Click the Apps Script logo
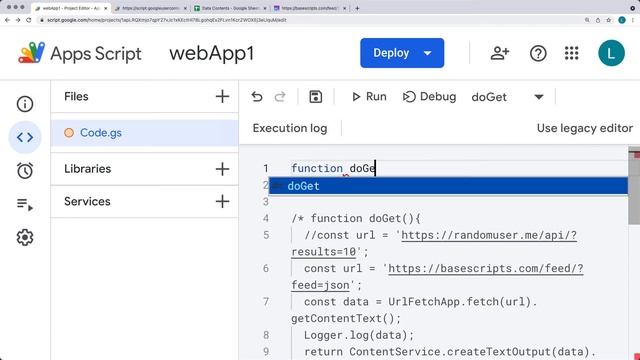Image resolution: width=640 pixels, height=360 pixels. coord(31,53)
